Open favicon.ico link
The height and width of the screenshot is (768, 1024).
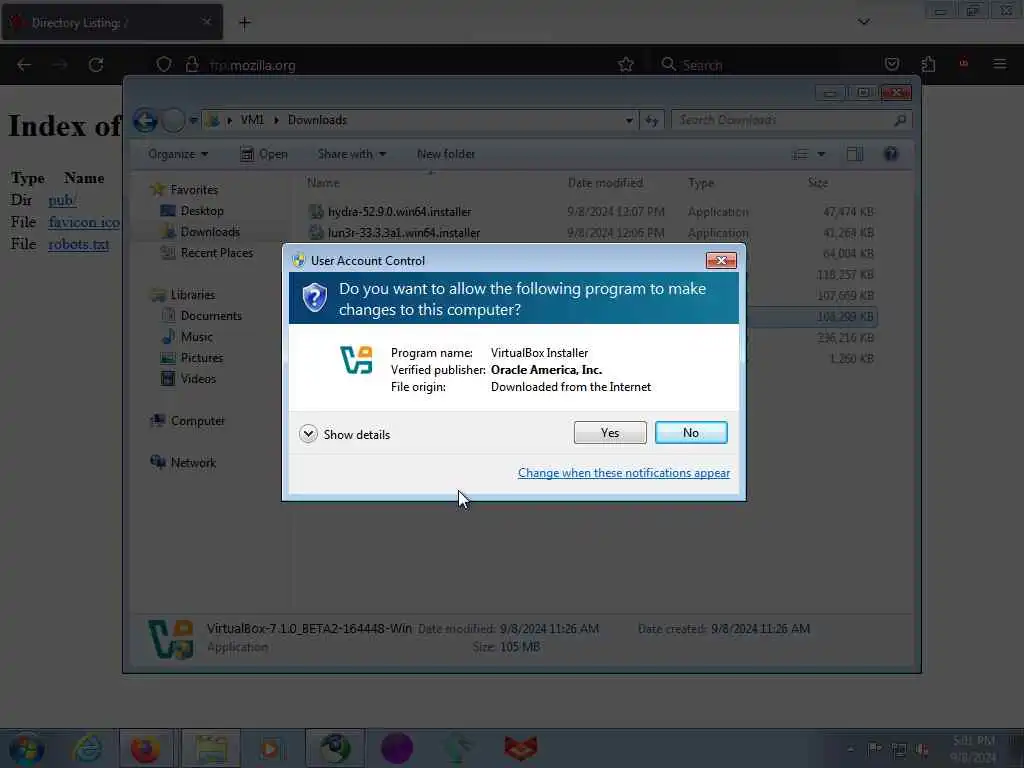point(84,222)
